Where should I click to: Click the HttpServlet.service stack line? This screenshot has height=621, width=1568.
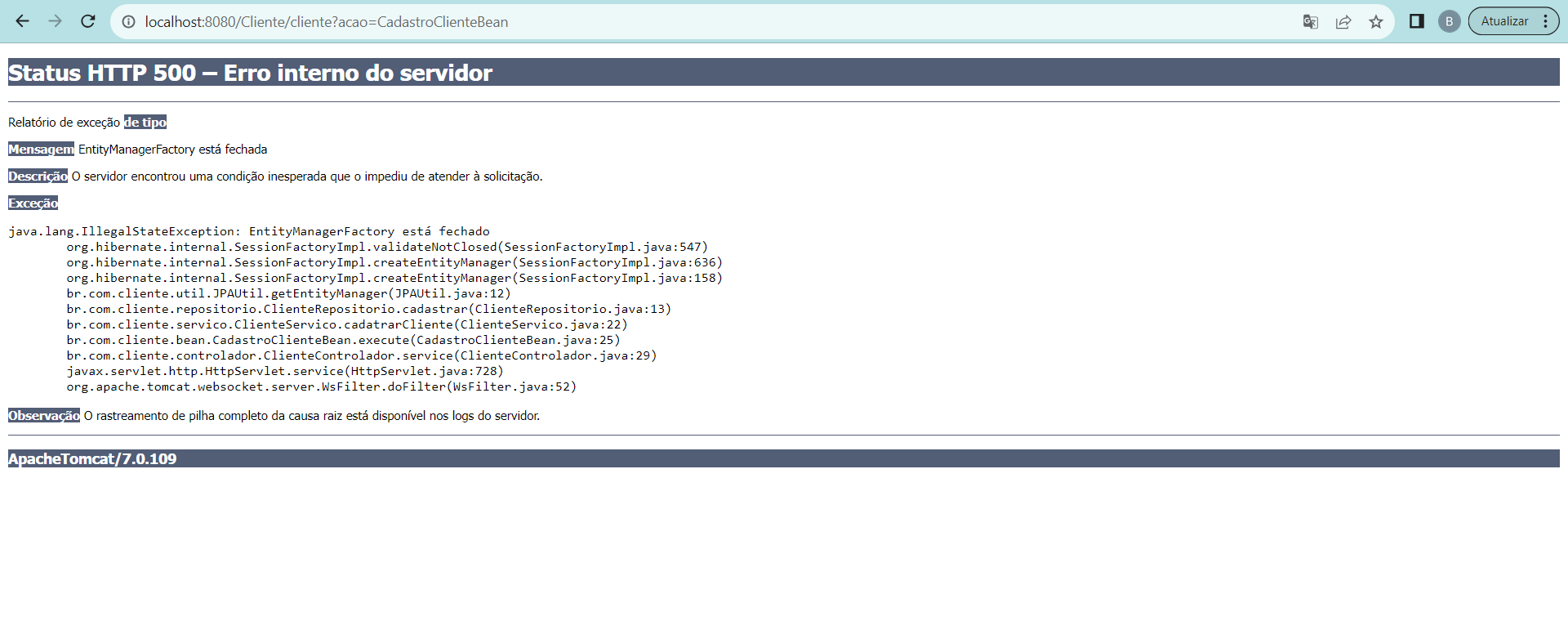[285, 371]
